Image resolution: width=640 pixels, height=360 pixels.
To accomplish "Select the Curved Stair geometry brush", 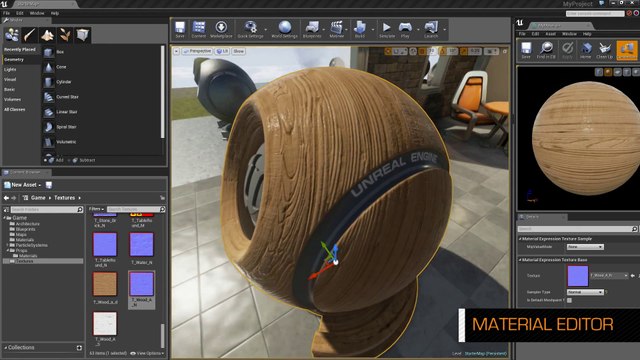I will click(x=67, y=97).
